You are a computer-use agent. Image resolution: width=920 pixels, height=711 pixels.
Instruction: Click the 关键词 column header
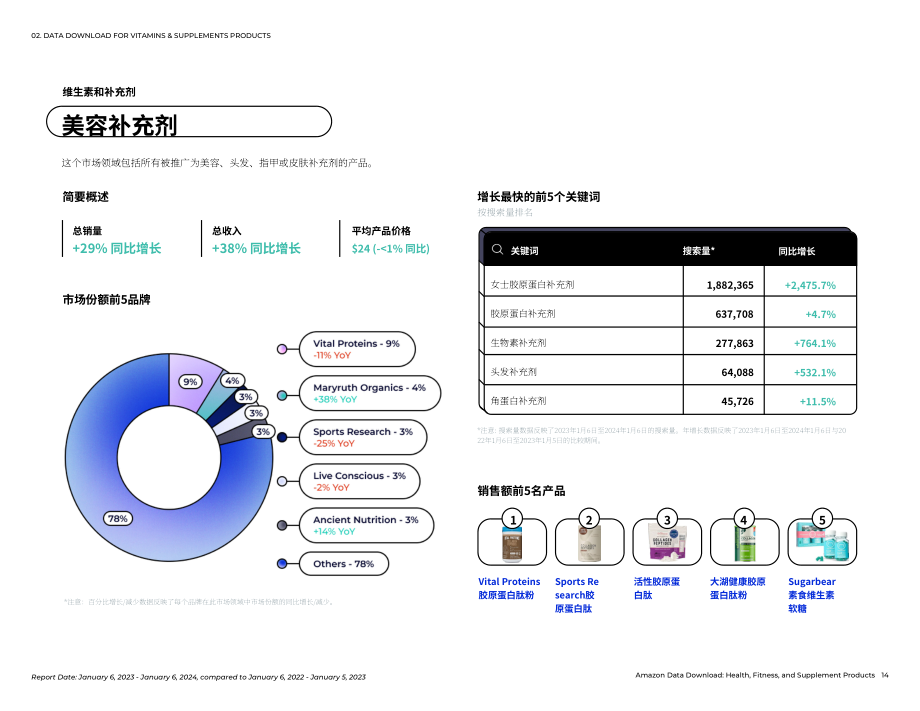524,251
